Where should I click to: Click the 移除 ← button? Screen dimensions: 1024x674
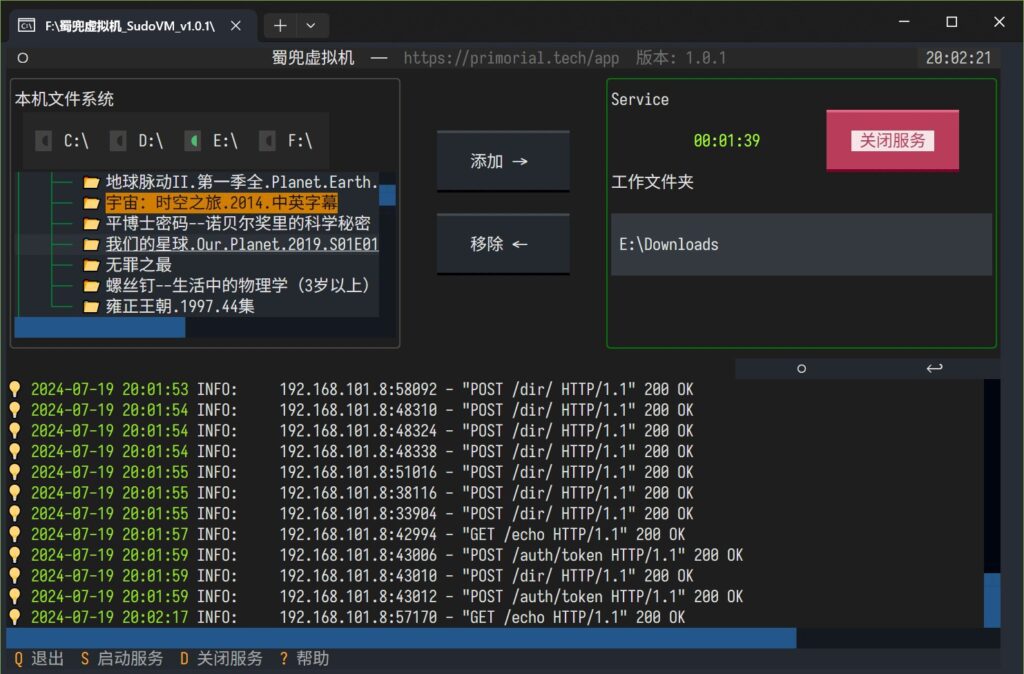(503, 244)
